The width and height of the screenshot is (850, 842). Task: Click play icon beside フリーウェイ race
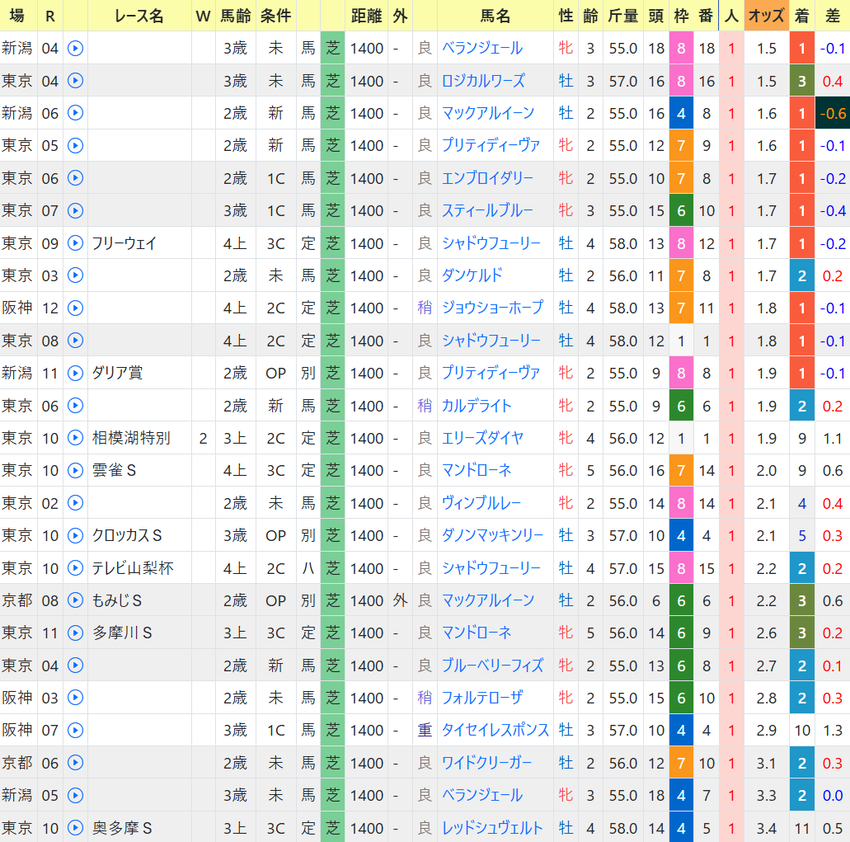[75, 243]
